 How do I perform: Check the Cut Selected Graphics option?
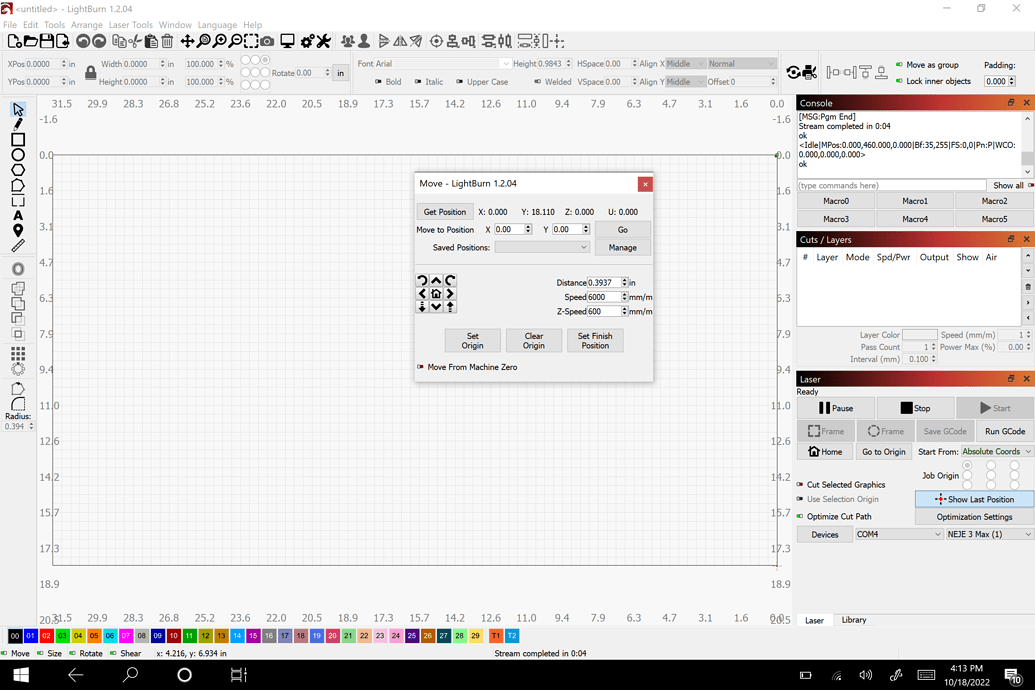(x=799, y=484)
